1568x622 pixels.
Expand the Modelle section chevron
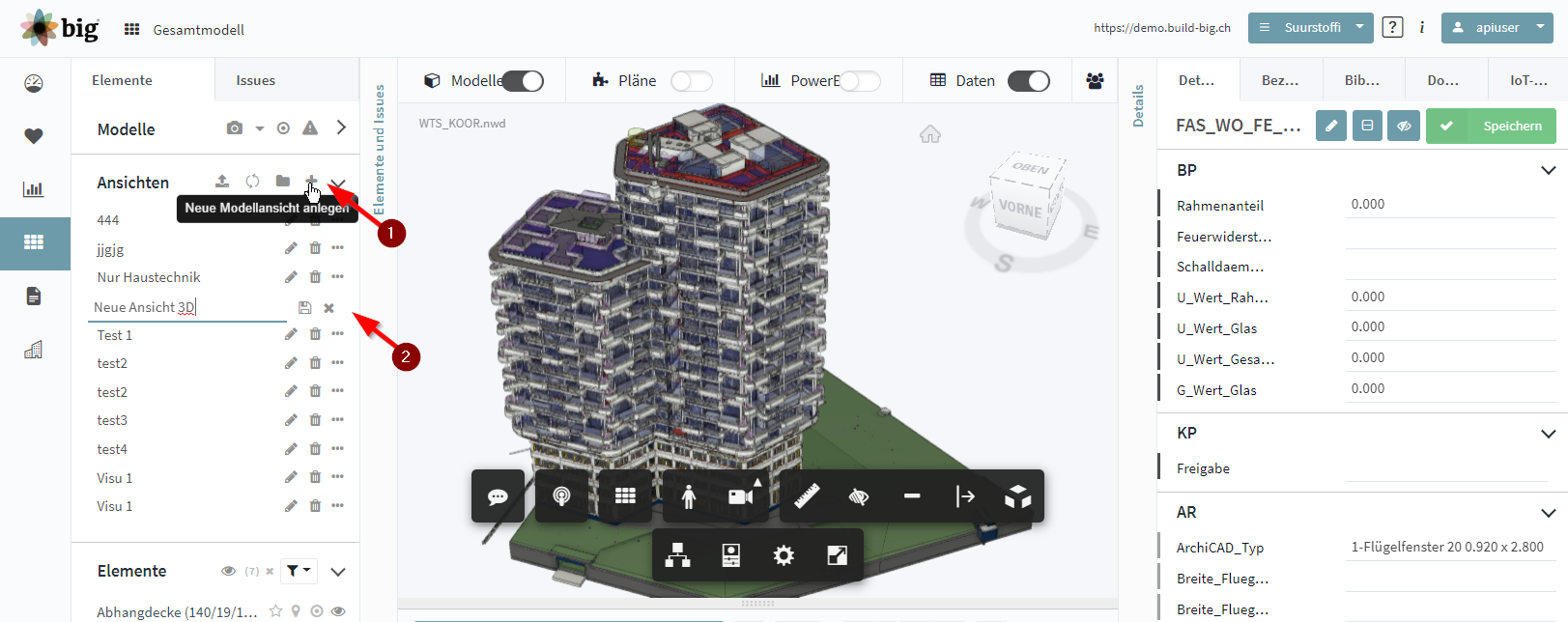[341, 127]
